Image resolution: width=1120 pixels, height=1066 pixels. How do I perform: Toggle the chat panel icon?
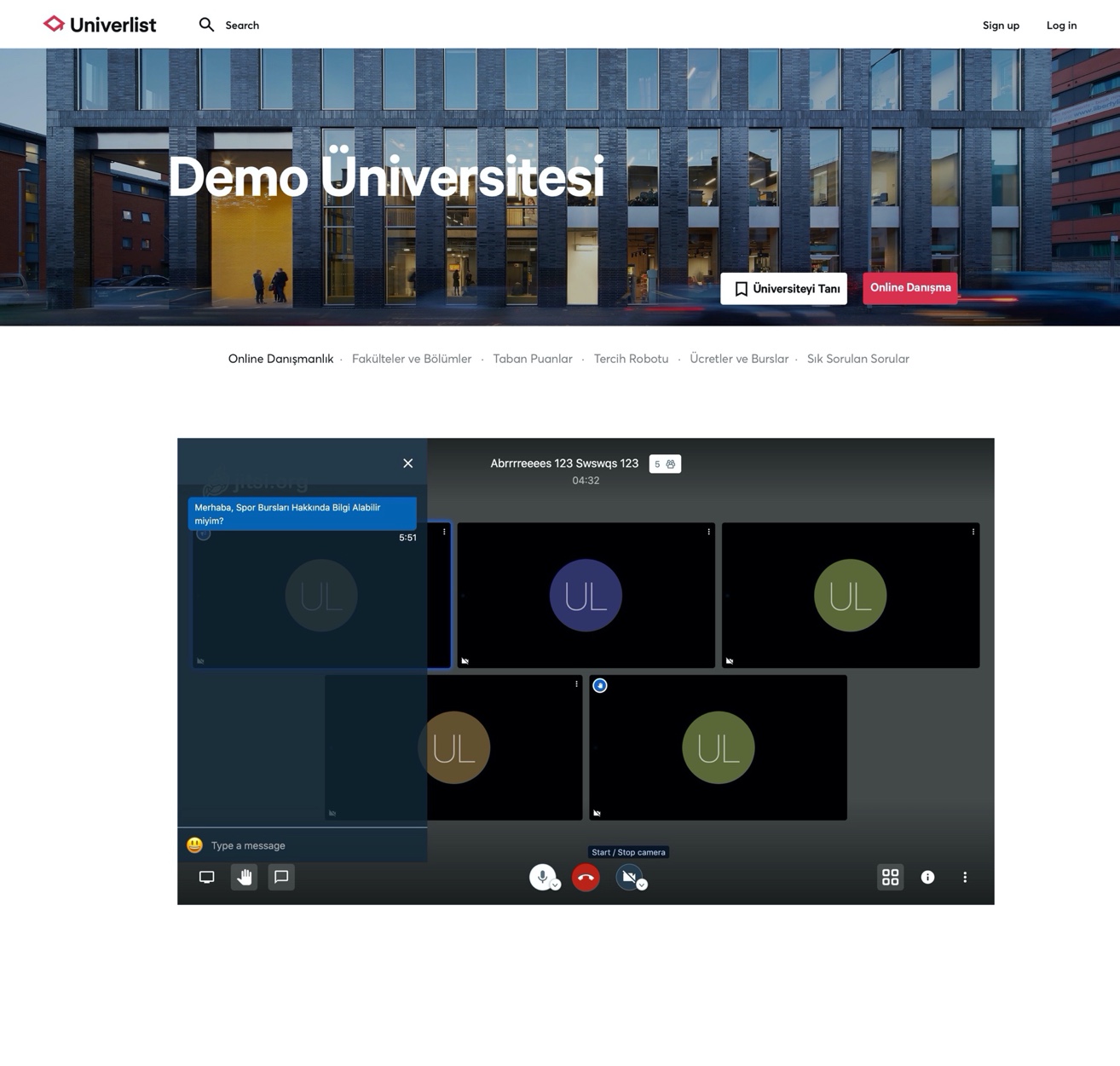(x=281, y=877)
